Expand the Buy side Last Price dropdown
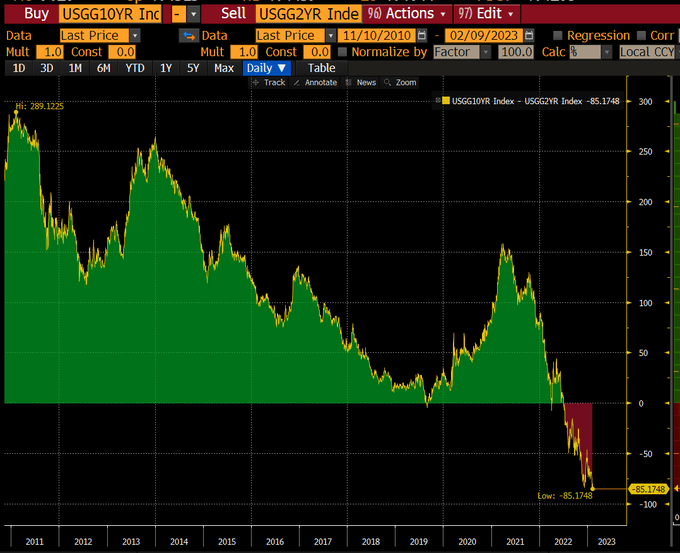 coord(135,36)
